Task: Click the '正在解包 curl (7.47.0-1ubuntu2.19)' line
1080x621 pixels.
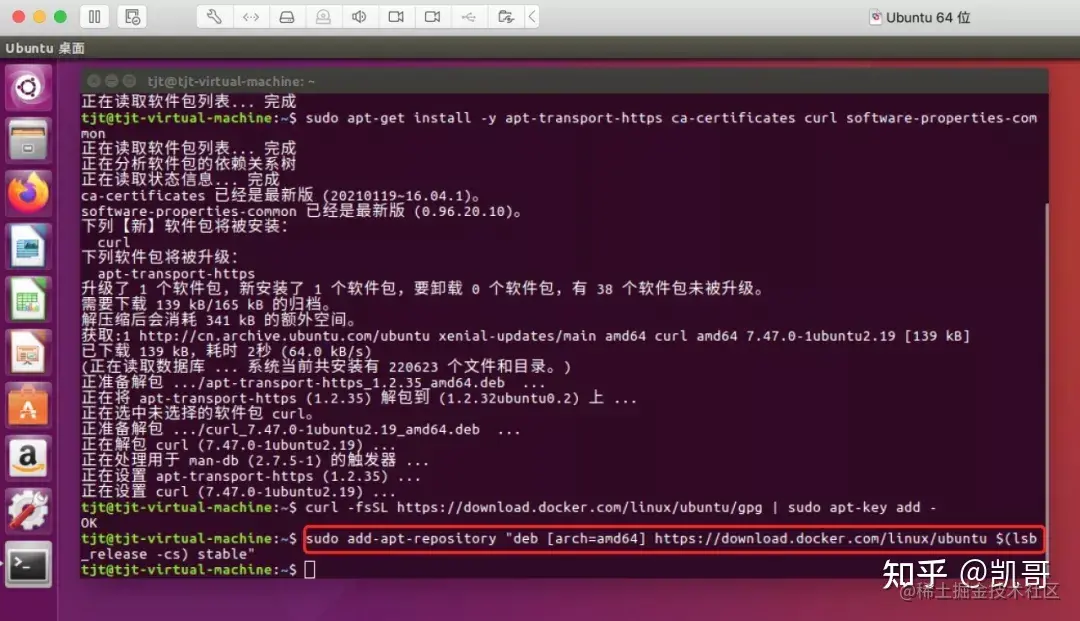Action: [238, 445]
